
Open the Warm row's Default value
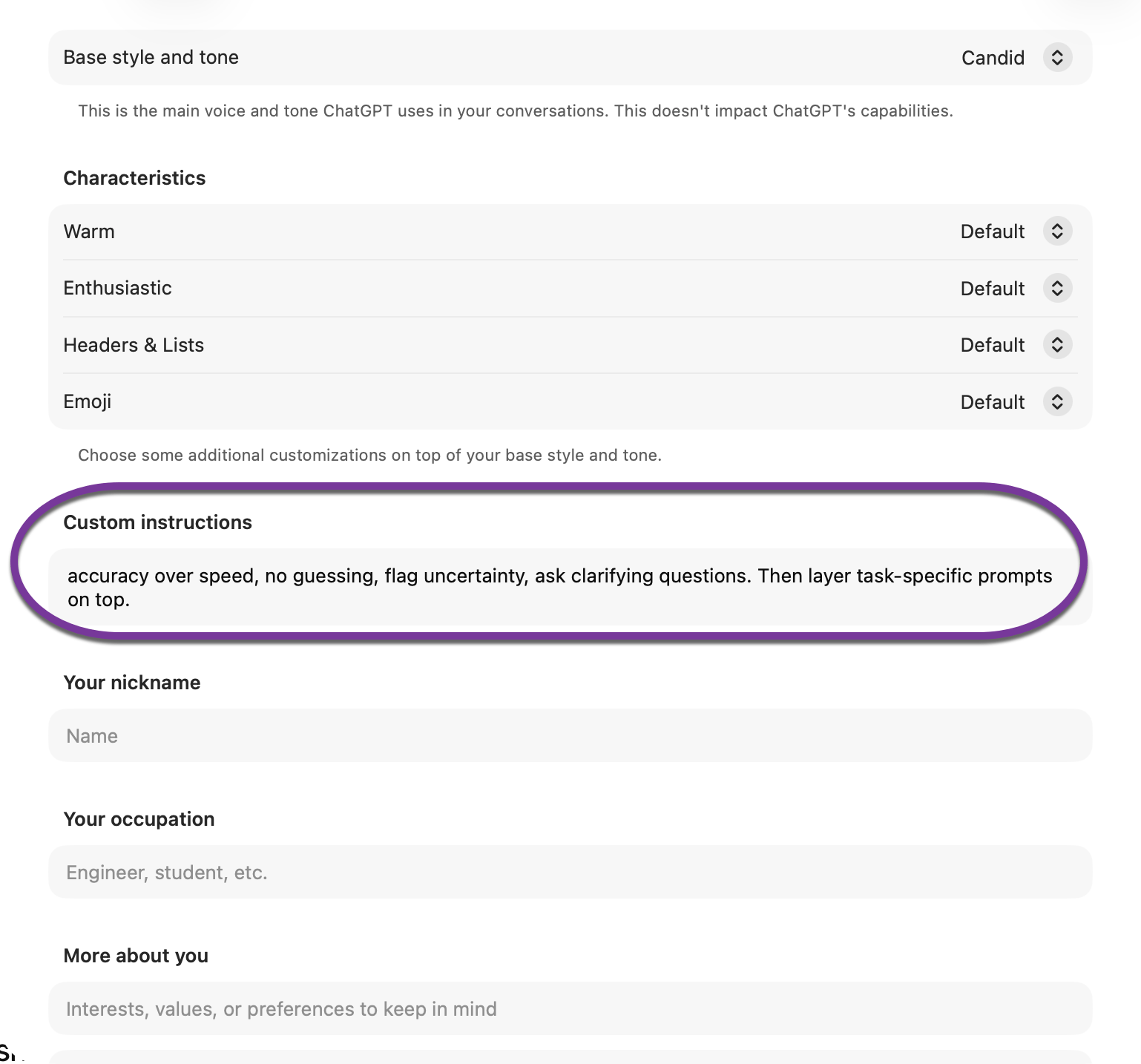pos(992,231)
